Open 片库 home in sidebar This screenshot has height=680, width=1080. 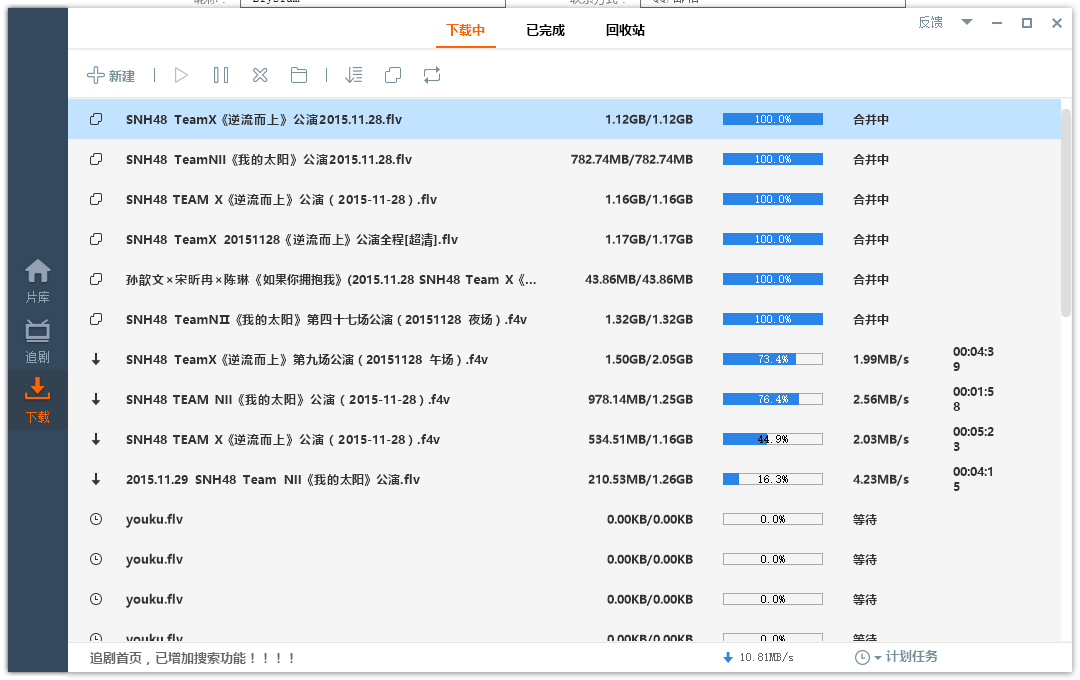pos(38,281)
